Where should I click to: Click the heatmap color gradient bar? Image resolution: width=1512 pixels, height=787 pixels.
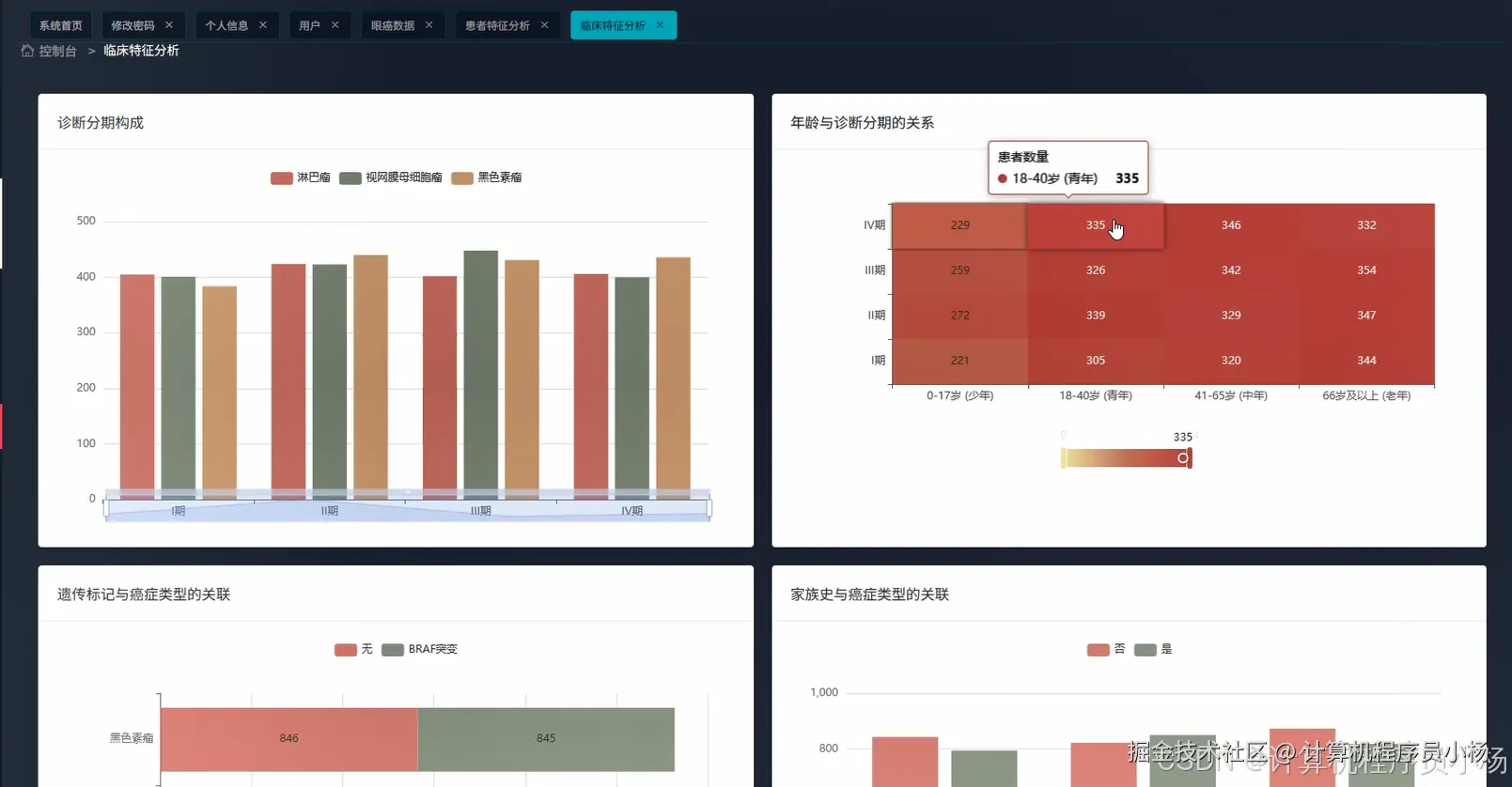[1126, 458]
